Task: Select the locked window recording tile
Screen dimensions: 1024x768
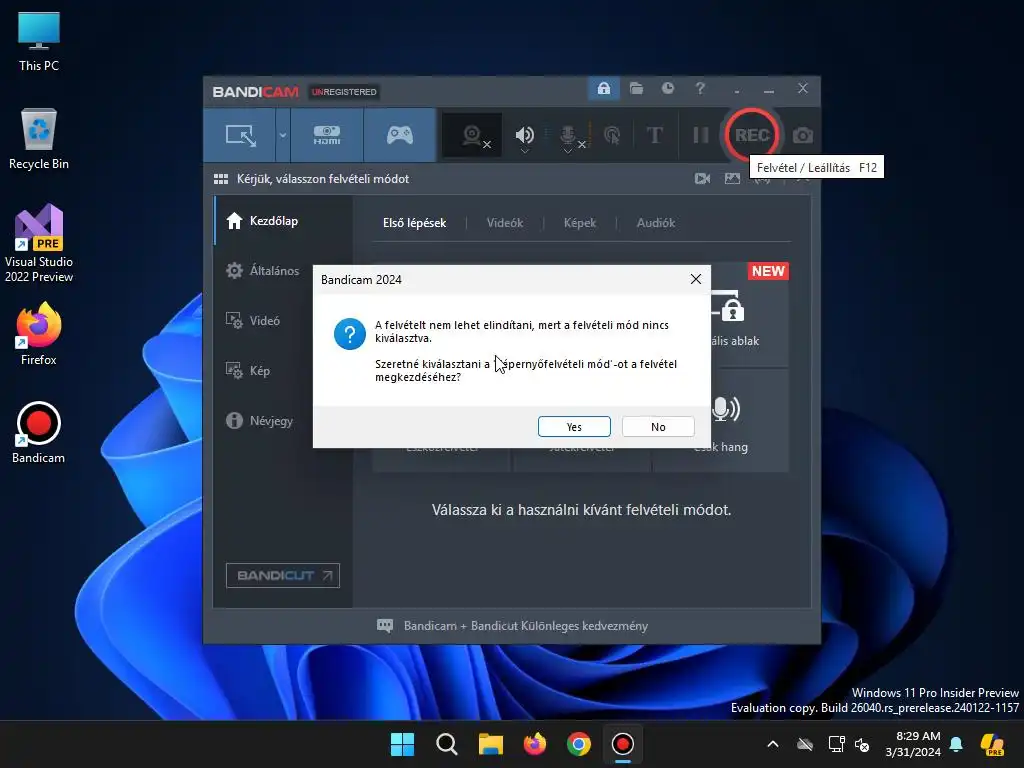Action: tap(750, 315)
